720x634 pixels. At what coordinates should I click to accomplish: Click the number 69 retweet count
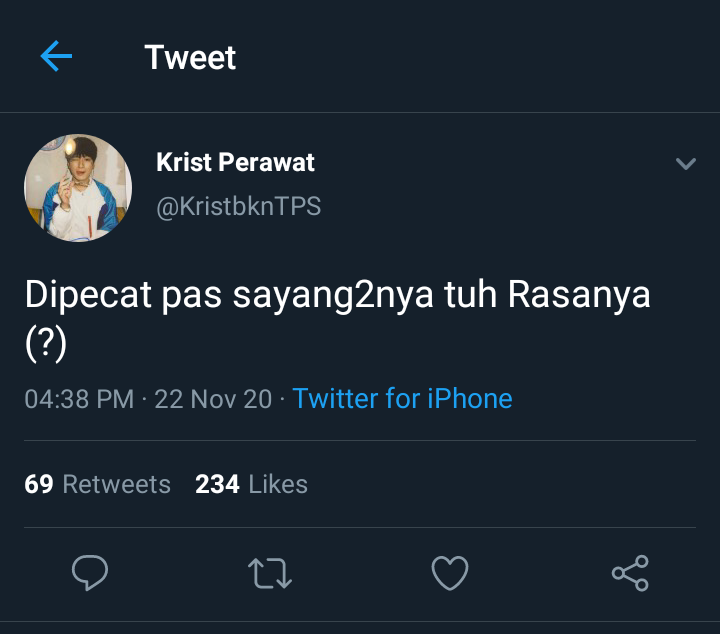point(39,484)
